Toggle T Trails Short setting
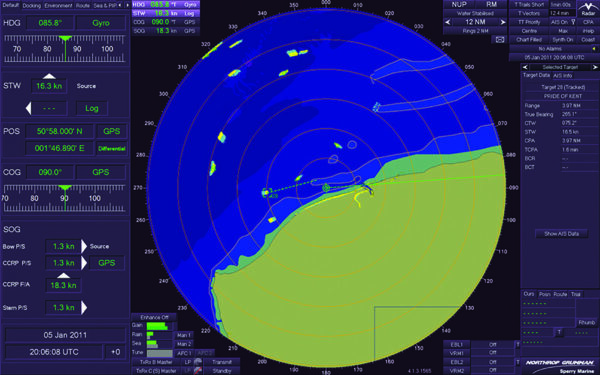Viewport: 600px width, 375px height. (529, 5)
